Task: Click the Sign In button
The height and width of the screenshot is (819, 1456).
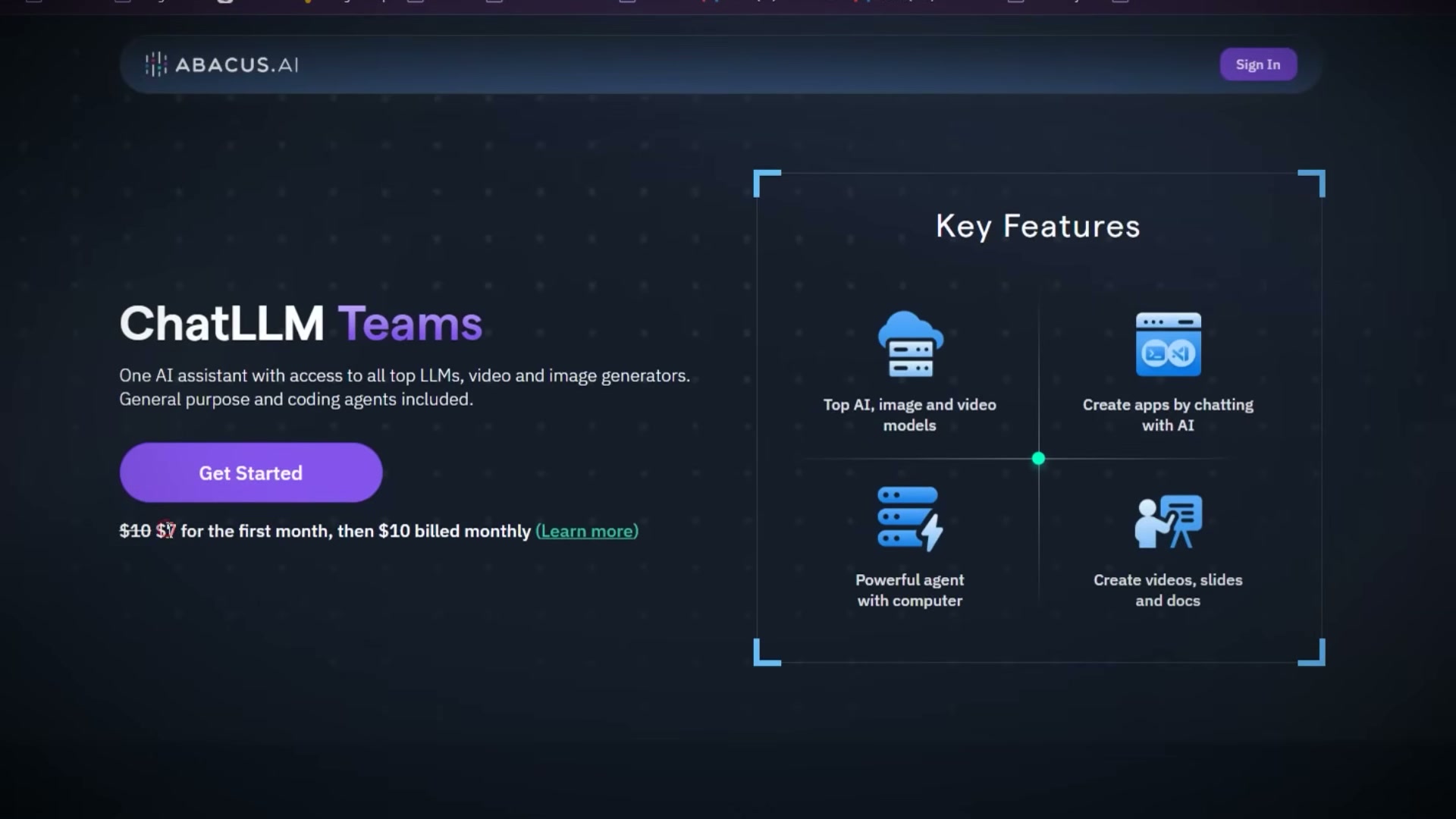Action: pos(1258,64)
